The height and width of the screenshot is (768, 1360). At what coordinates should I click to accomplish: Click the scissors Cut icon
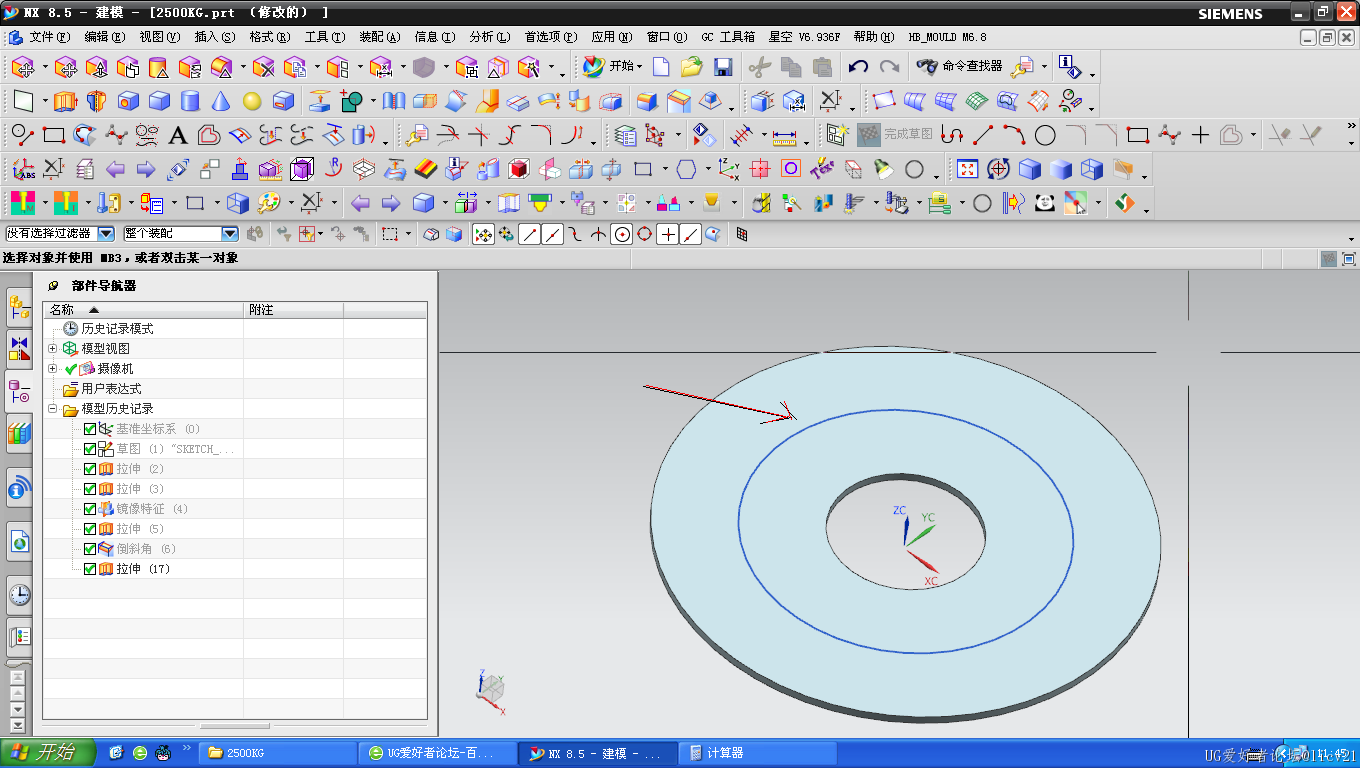point(760,67)
